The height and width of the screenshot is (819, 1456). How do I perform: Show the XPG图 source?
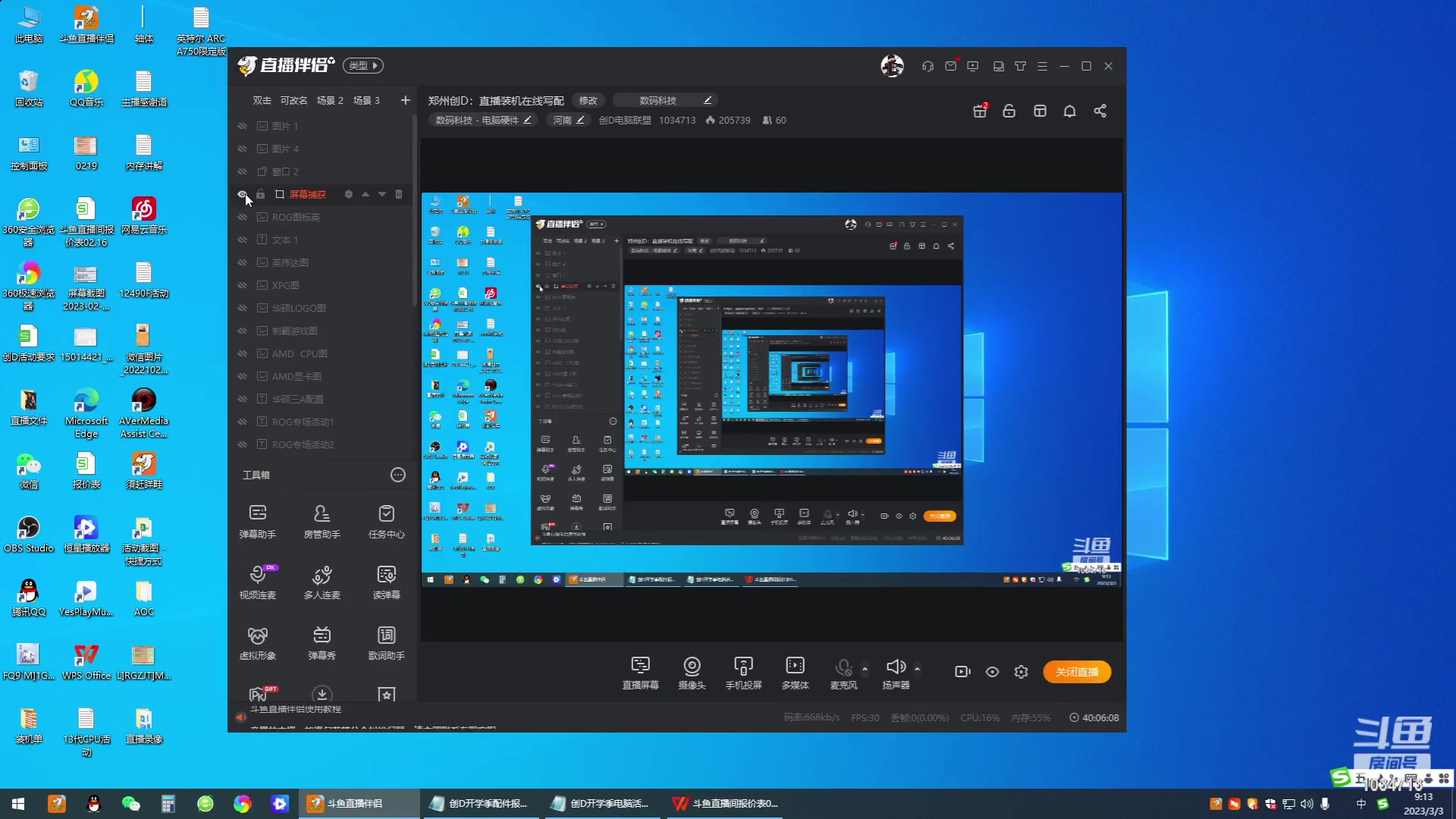tap(243, 285)
